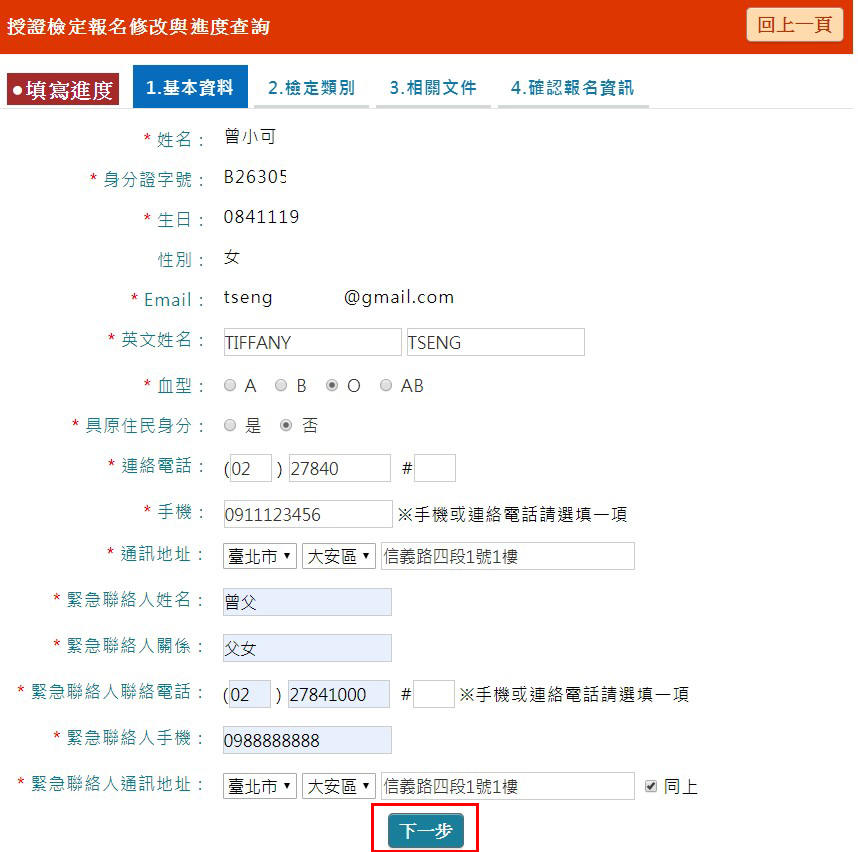858x852 pixels.
Task: Click the 連絡電話 extension field
Action: (435, 468)
